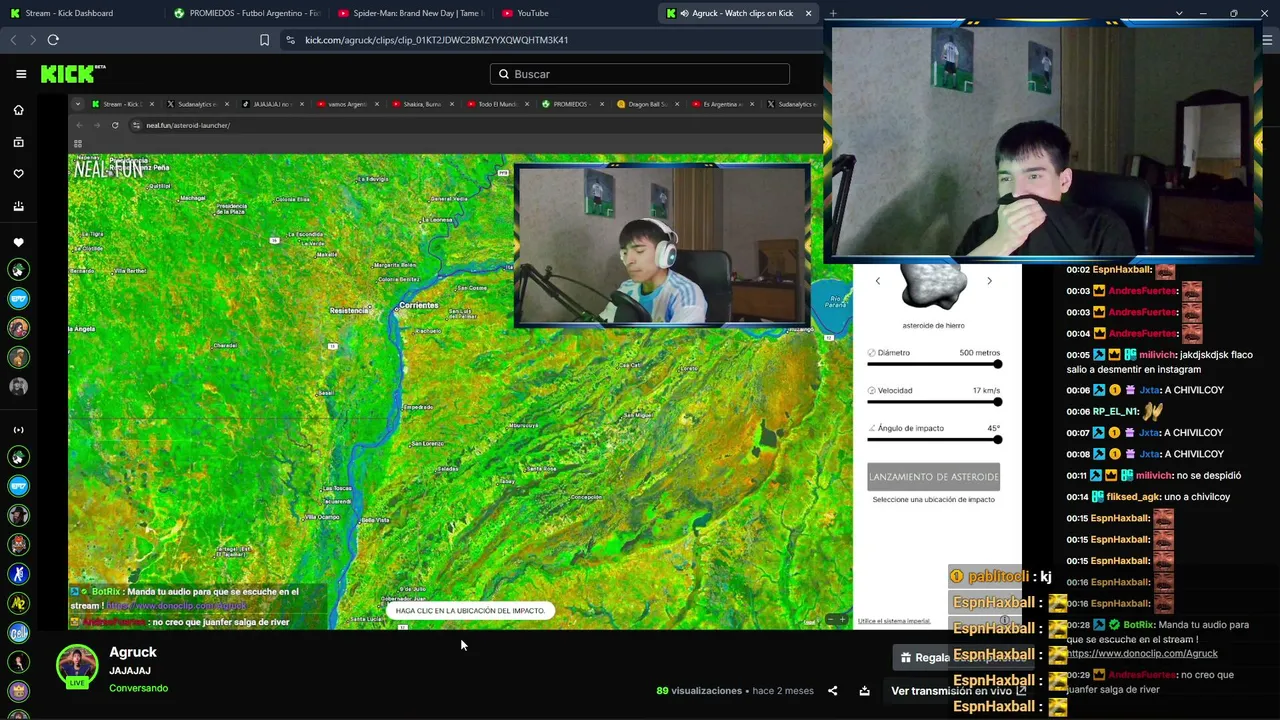Click the LANZAMIENTO DE ASTEROIDE button

coord(933,477)
